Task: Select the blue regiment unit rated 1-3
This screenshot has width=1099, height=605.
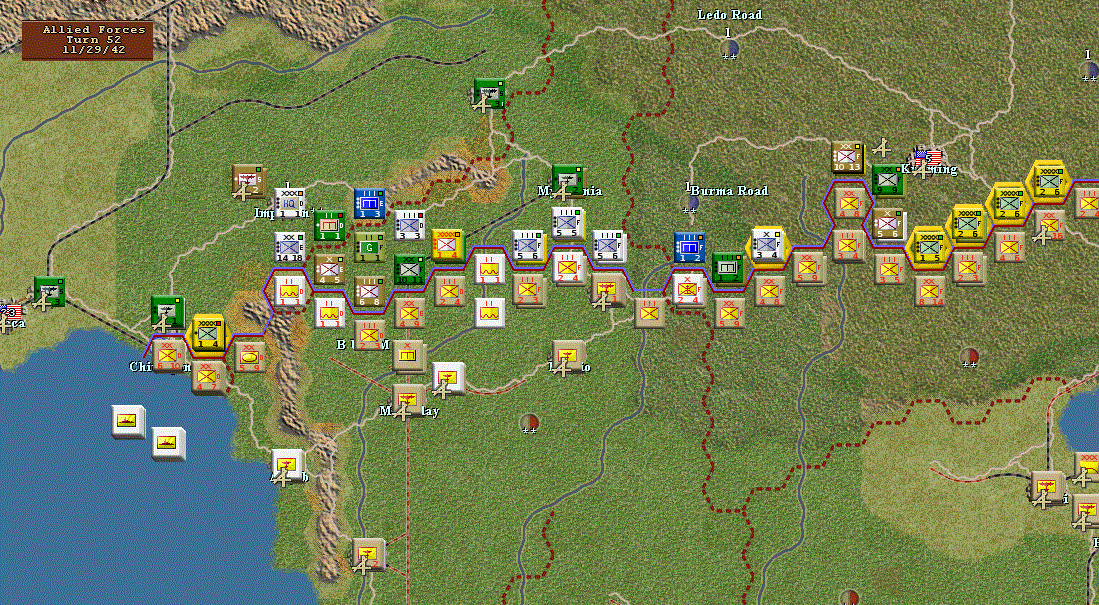Action: (x=369, y=203)
